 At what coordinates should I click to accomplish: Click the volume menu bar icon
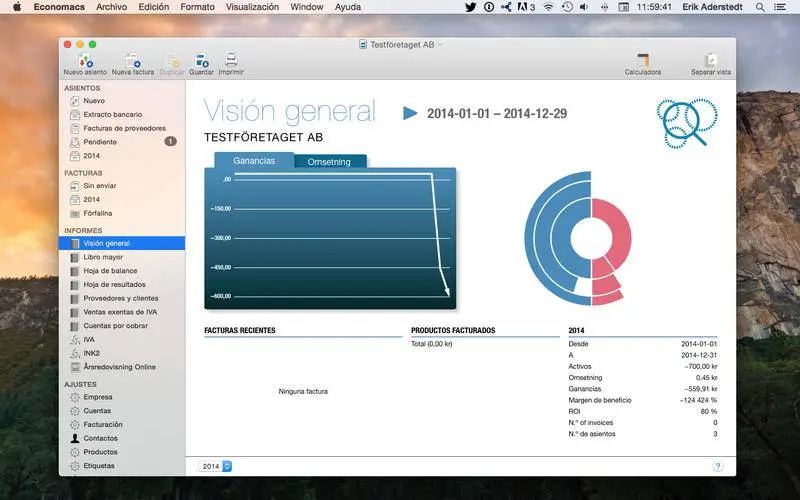(x=584, y=7)
